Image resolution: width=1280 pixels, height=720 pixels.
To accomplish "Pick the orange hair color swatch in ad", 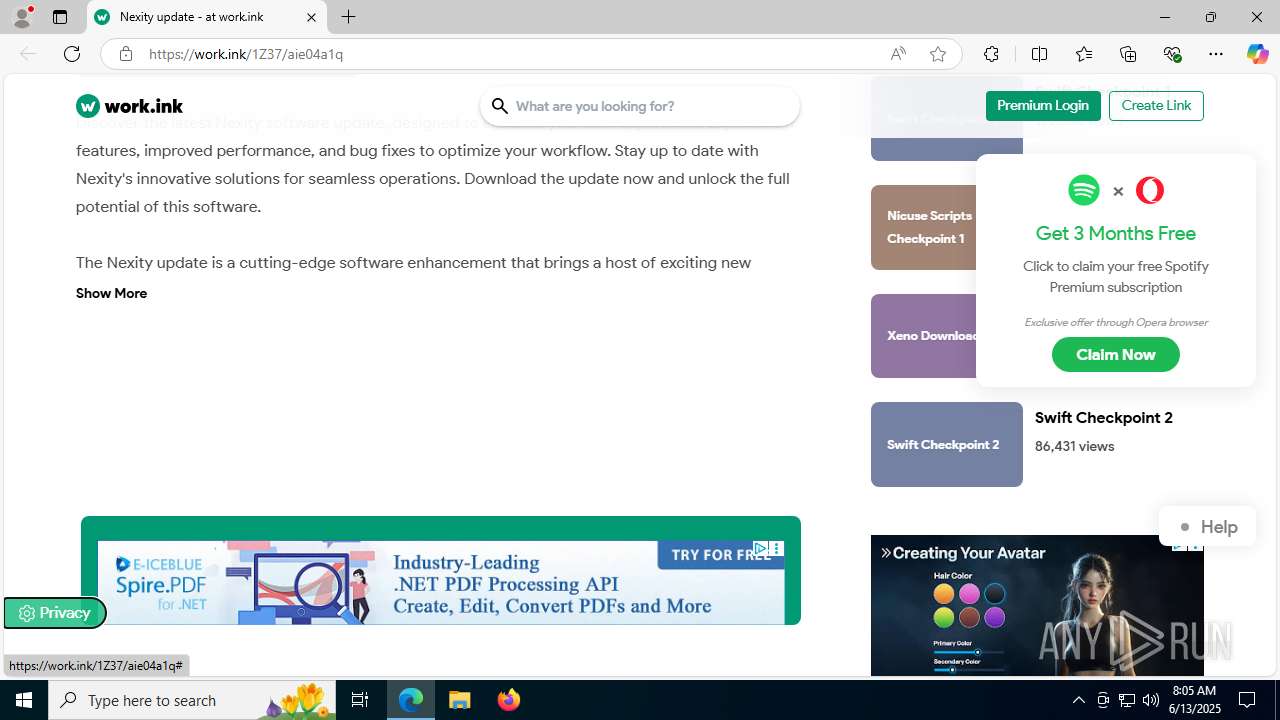I will 944,594.
